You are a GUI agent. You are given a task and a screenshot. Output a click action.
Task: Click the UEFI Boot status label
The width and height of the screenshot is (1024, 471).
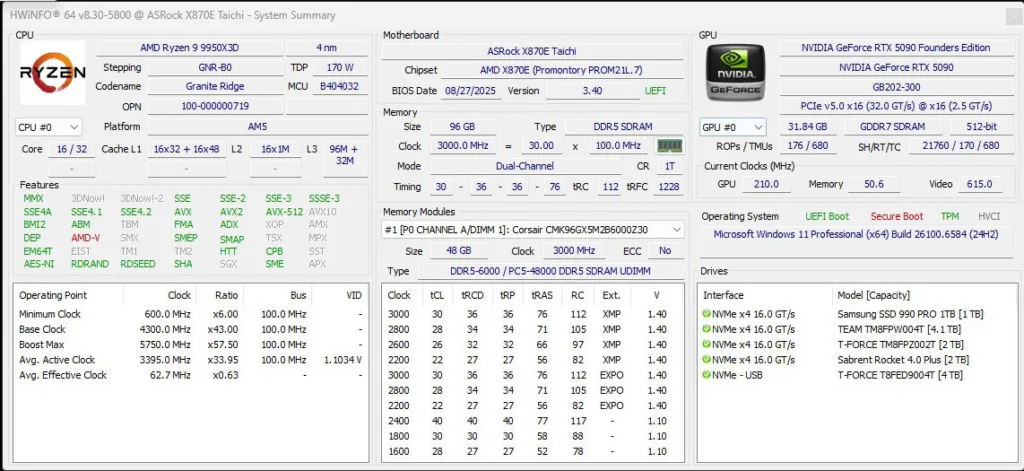[x=827, y=216]
